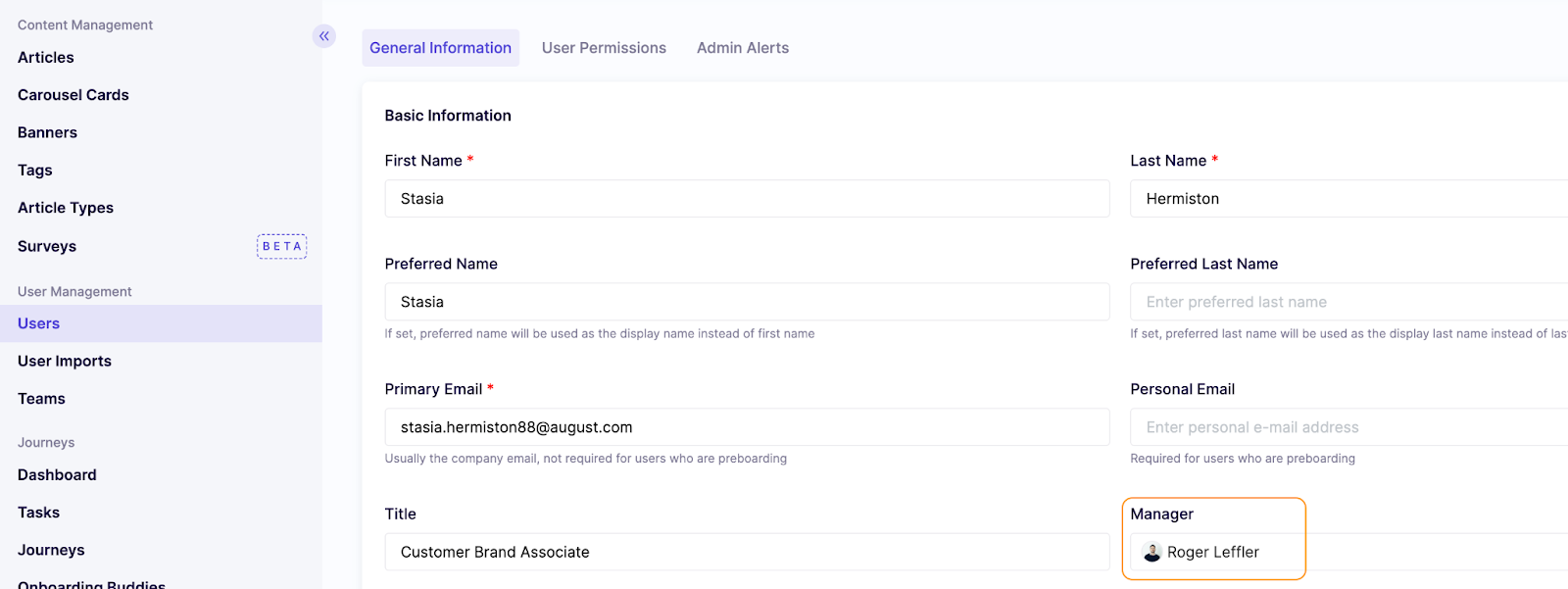1568x589 pixels.
Task: Collapse the sidebar with double-chevron icon
Action: [323, 36]
